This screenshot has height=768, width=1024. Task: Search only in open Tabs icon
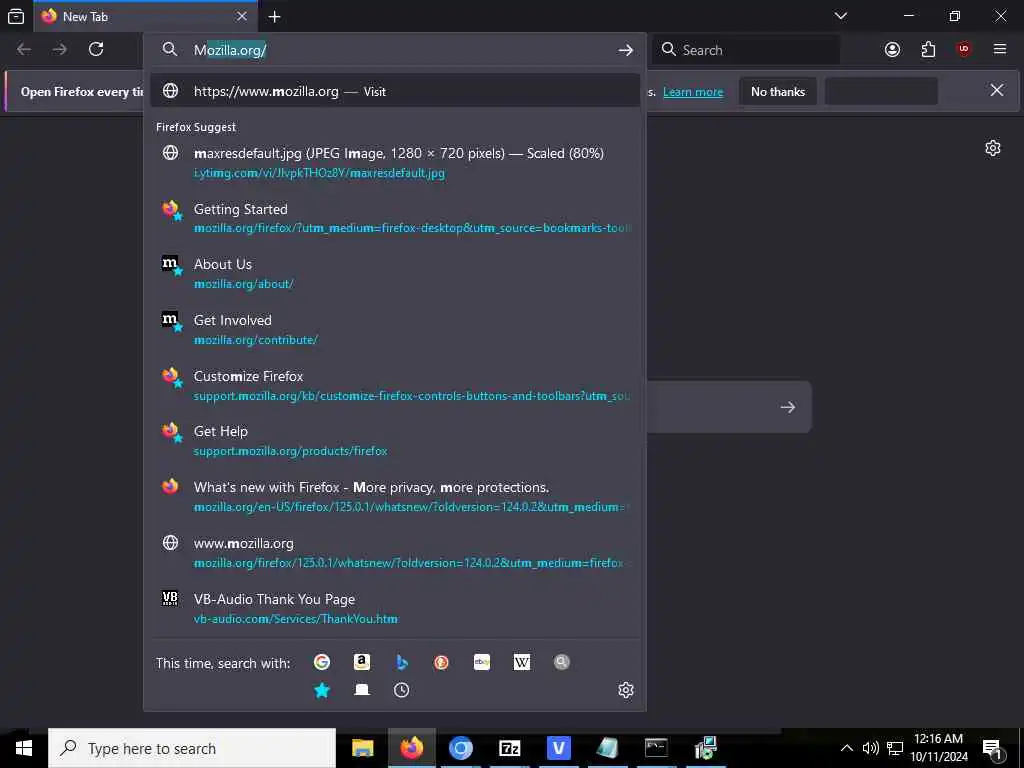[362, 690]
